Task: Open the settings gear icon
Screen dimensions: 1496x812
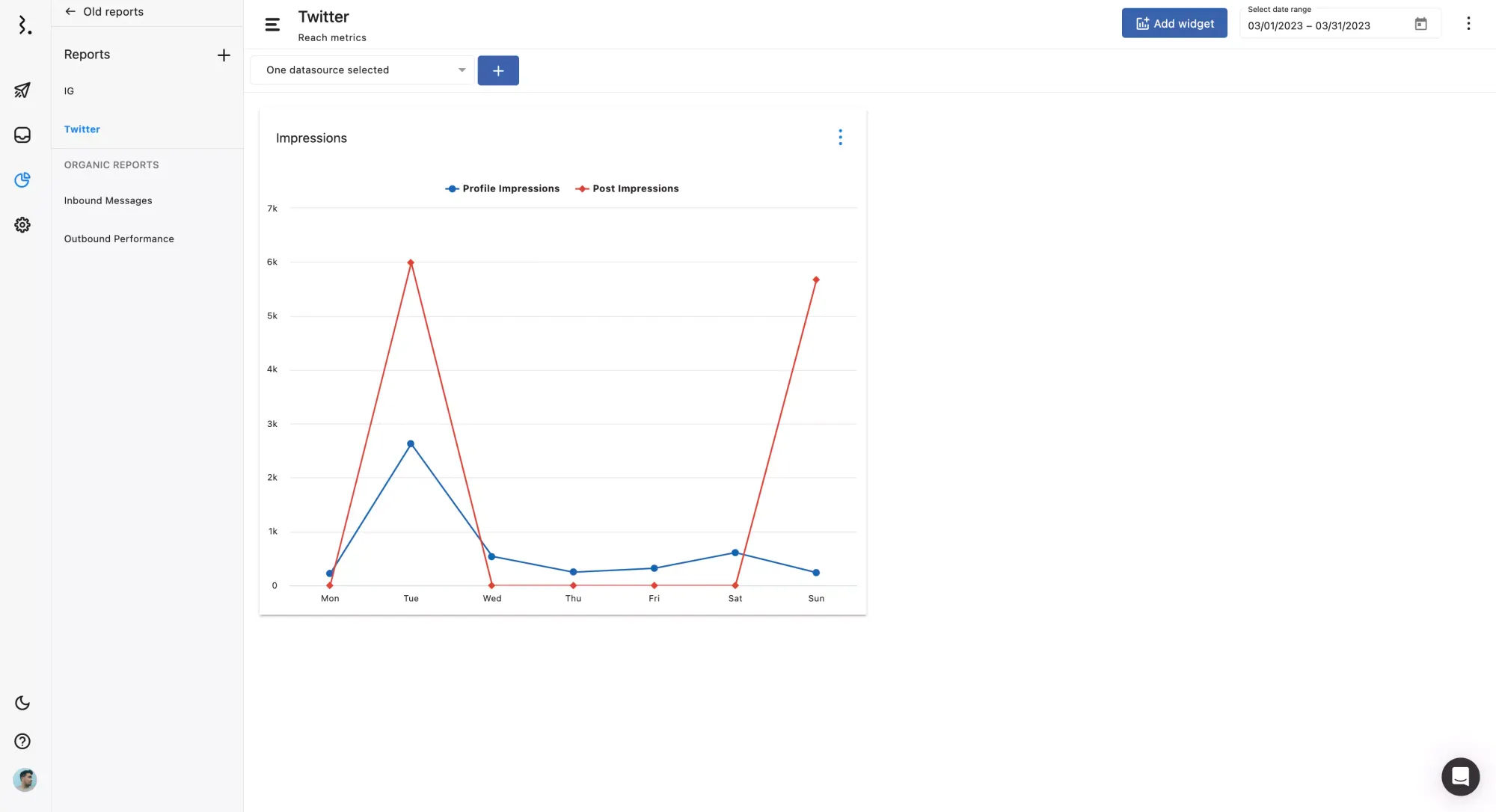Action: pos(22,224)
